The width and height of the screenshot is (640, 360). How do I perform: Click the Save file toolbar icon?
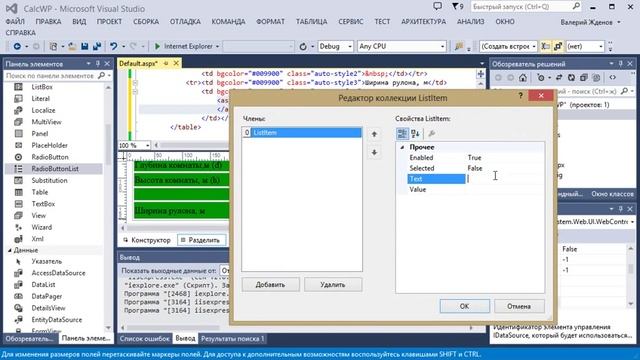(x=84, y=47)
